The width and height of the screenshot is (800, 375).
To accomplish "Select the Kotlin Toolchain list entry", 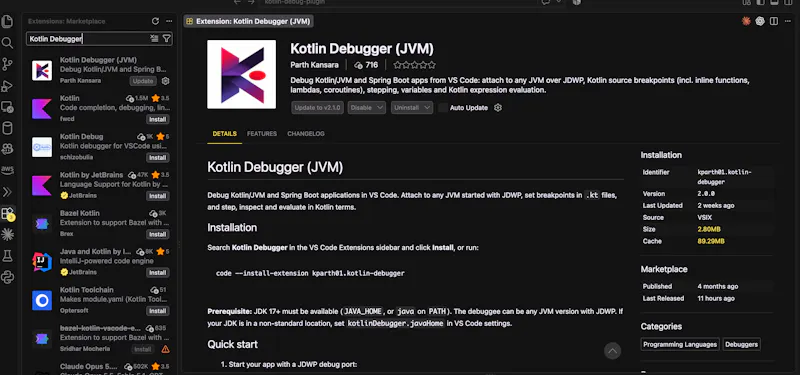I will pyautogui.click(x=100, y=301).
